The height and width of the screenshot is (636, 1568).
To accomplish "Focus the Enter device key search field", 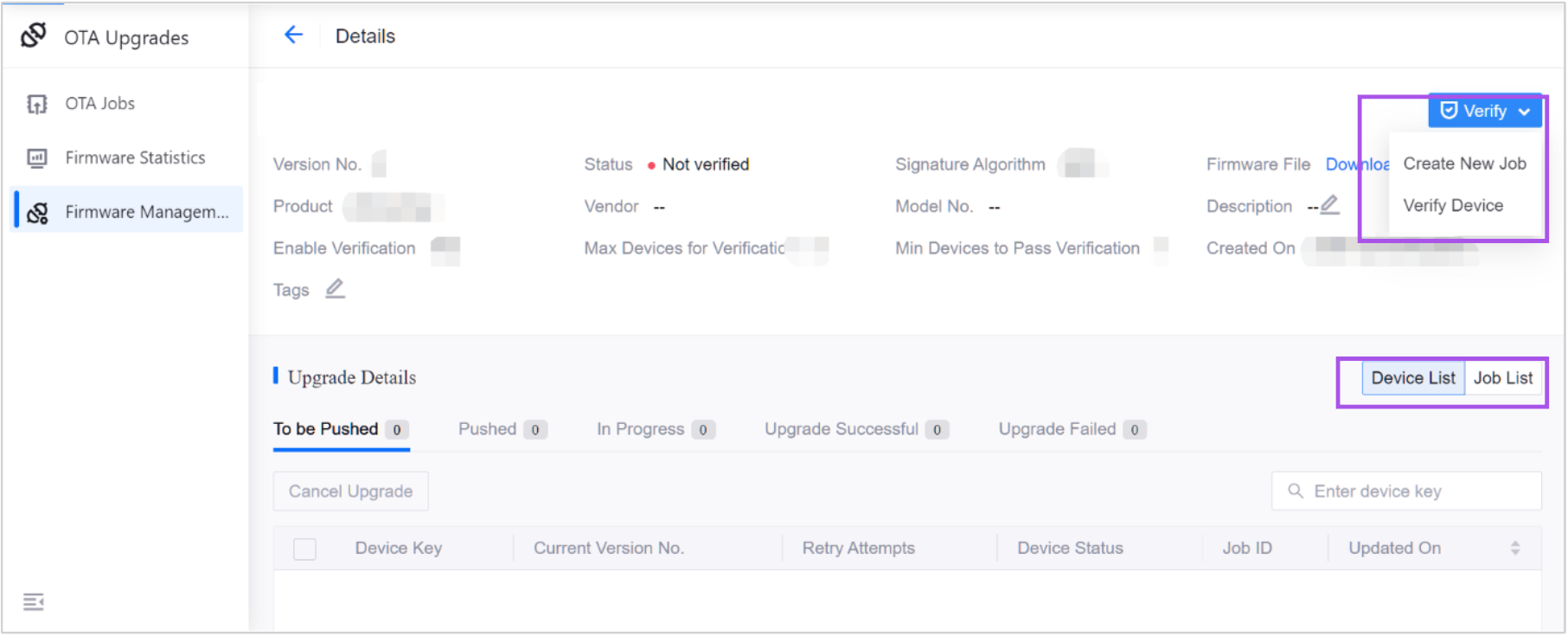I will pyautogui.click(x=1406, y=491).
